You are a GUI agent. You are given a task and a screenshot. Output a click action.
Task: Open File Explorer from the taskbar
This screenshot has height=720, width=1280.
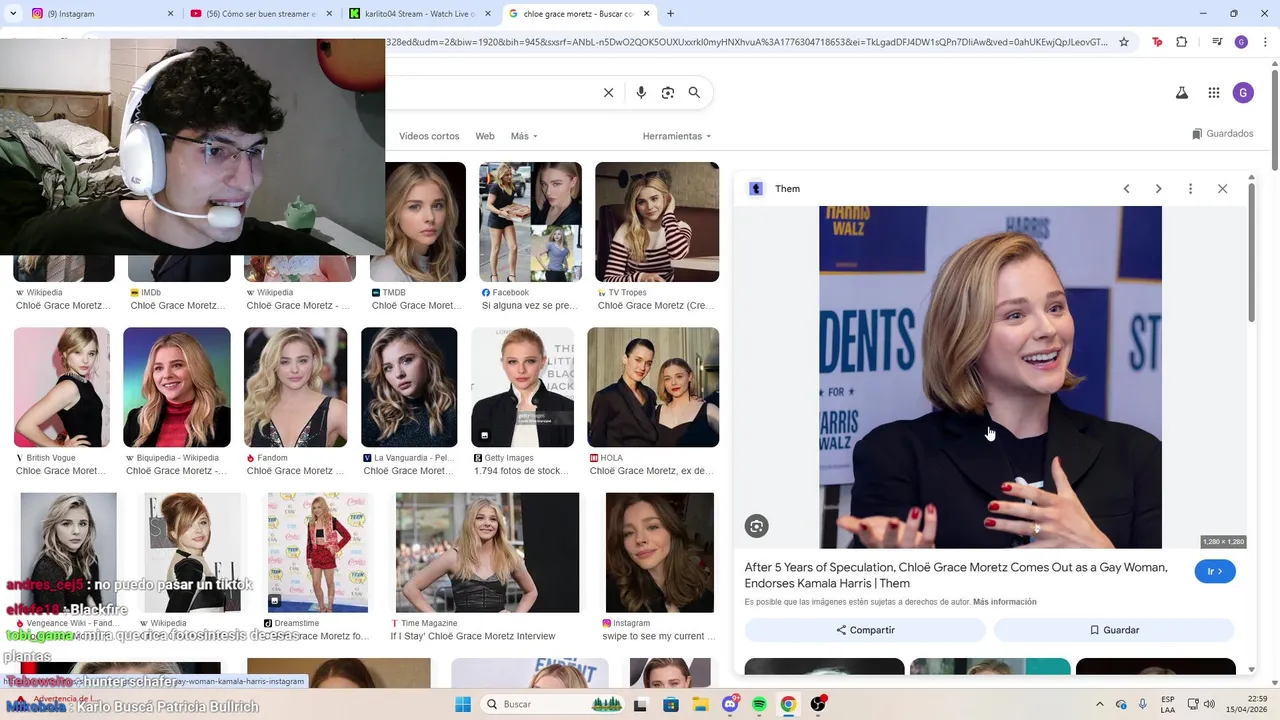click(x=700, y=704)
